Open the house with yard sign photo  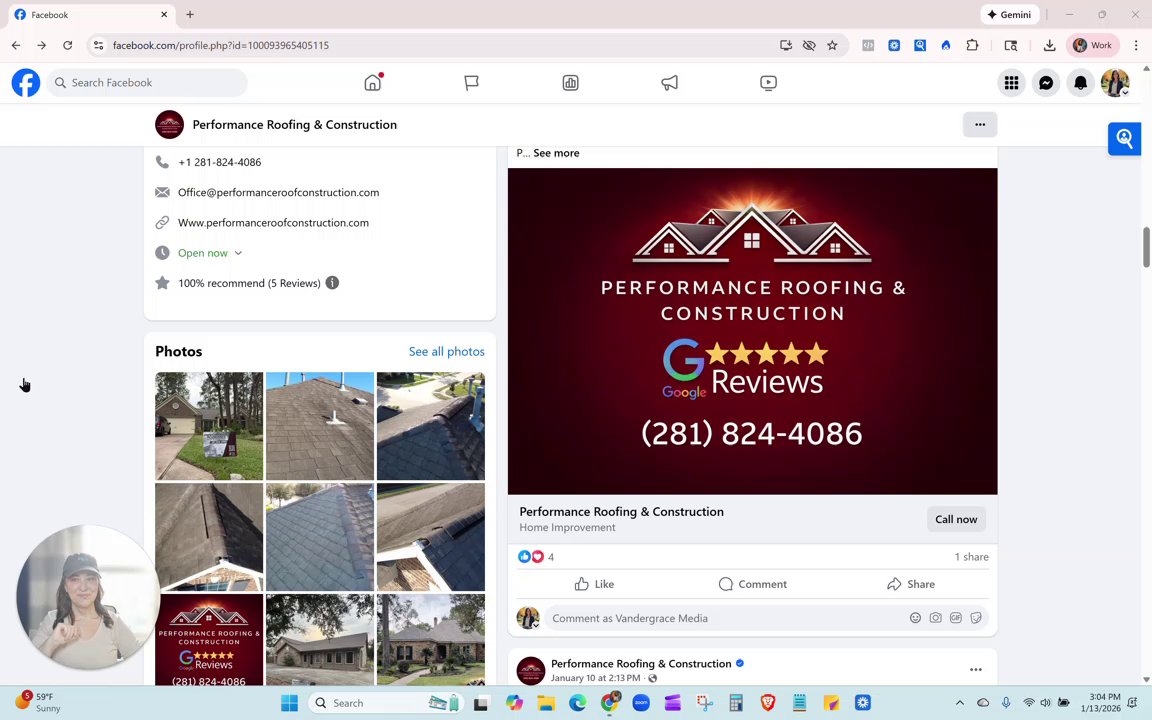pyautogui.click(x=209, y=426)
